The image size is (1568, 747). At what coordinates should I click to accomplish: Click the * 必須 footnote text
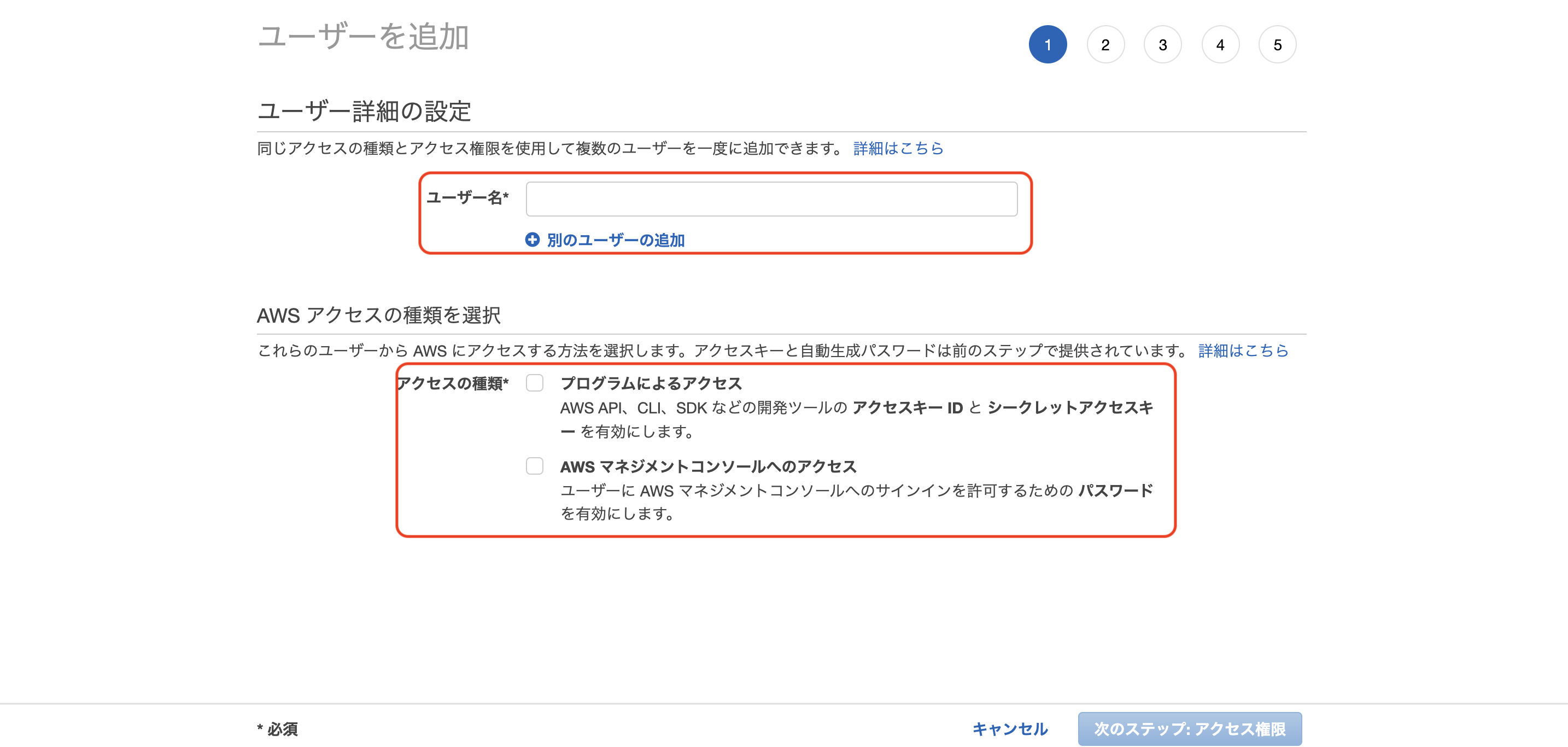277,729
